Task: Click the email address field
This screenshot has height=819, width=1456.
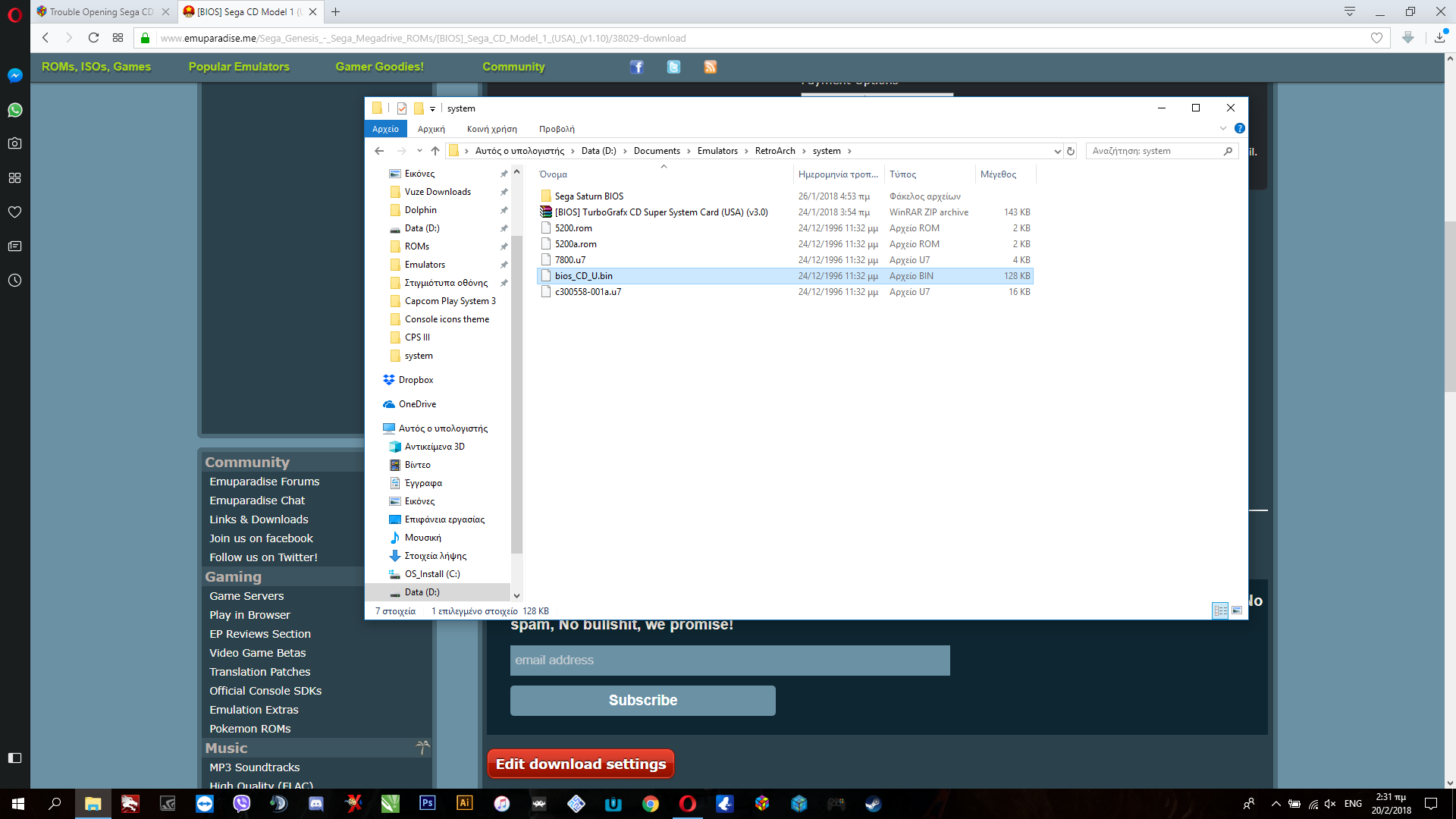Action: (x=730, y=660)
